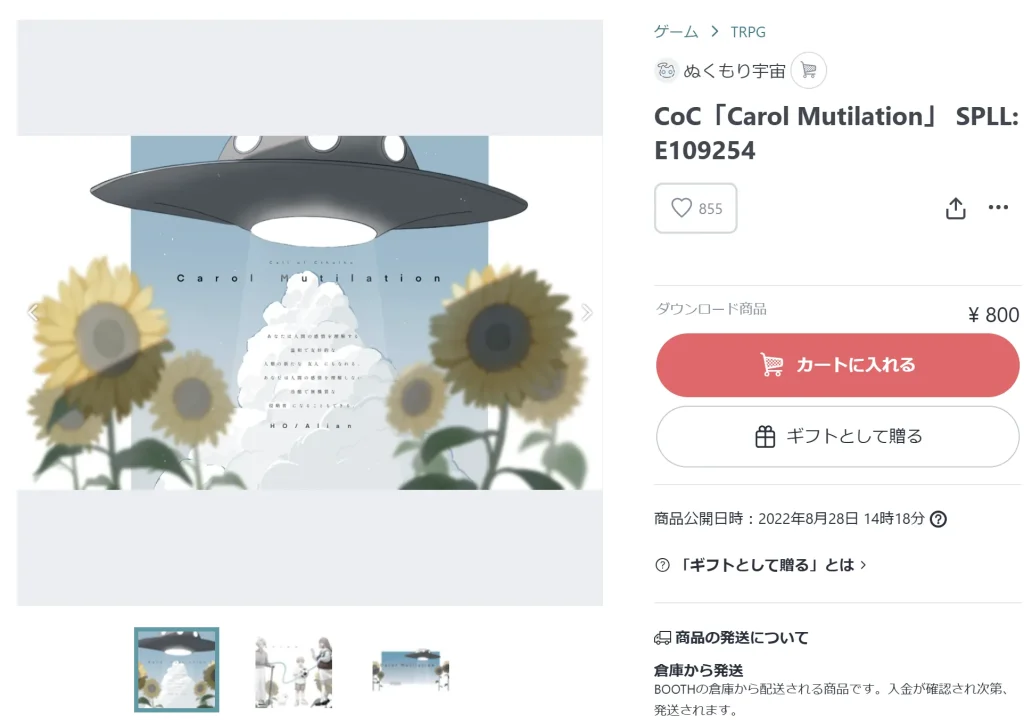Click the ギフトとして贈る button
The height and width of the screenshot is (722, 1024).
[x=837, y=436]
